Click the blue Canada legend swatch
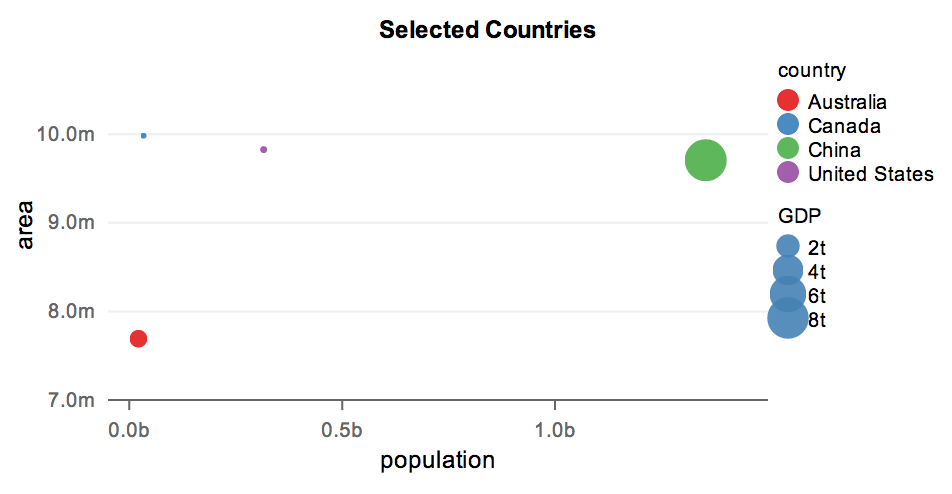The width and height of the screenshot is (952, 494). [x=788, y=125]
